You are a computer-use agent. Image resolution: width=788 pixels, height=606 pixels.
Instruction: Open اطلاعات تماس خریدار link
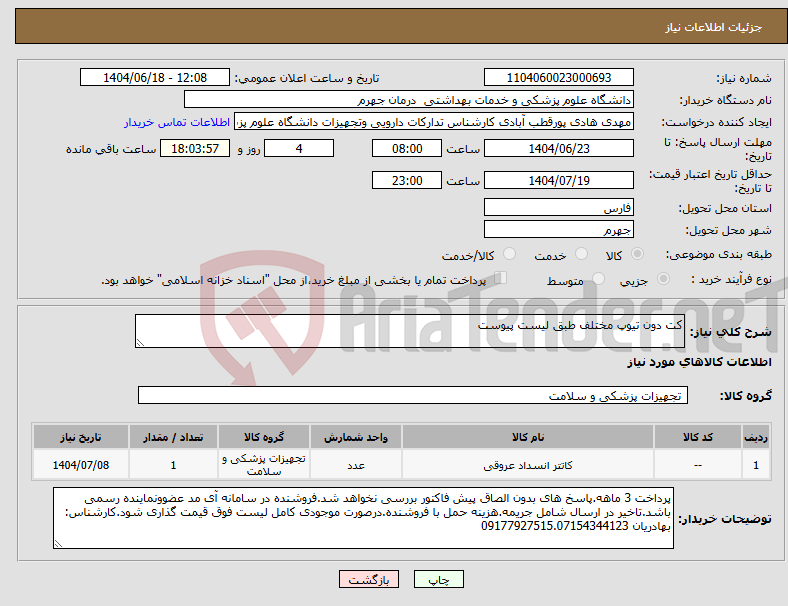tap(177, 123)
